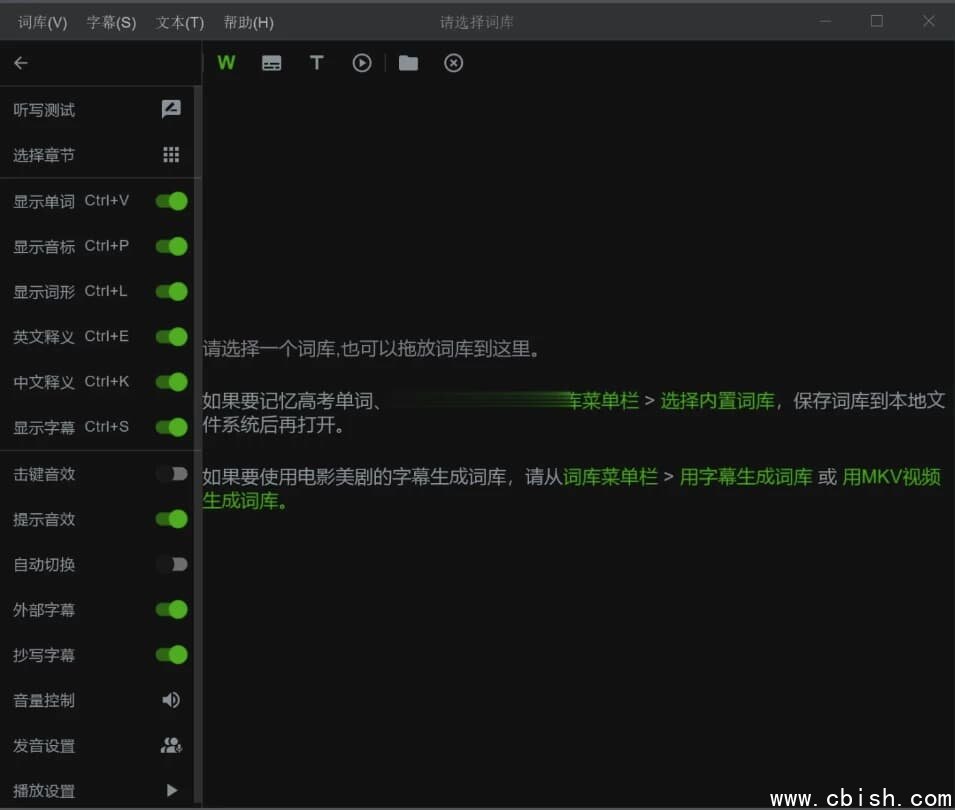This screenshot has height=810, width=955.
Task: Select the W word display mode icon
Action: [x=226, y=62]
